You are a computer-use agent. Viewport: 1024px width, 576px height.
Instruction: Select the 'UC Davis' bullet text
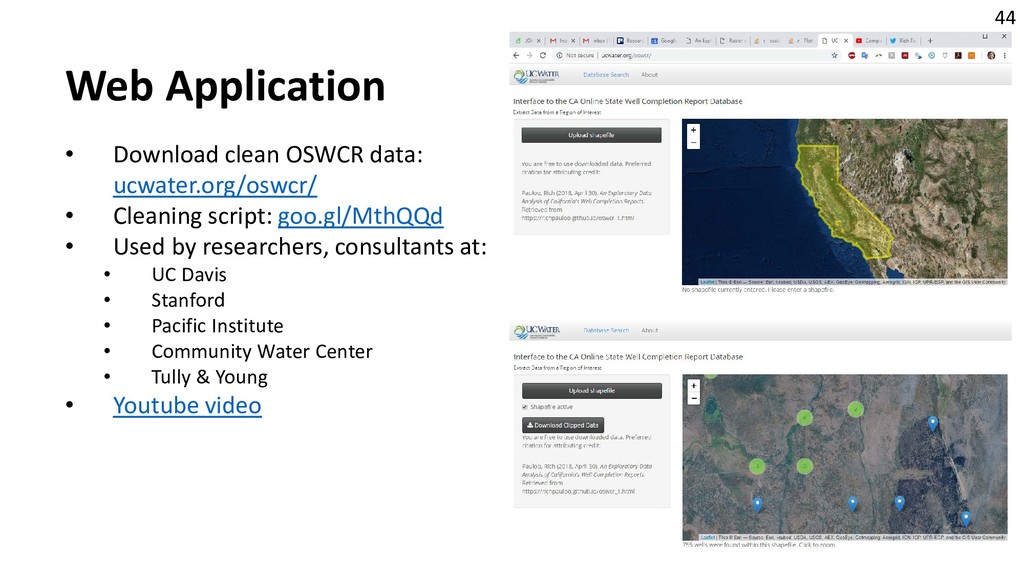point(189,274)
